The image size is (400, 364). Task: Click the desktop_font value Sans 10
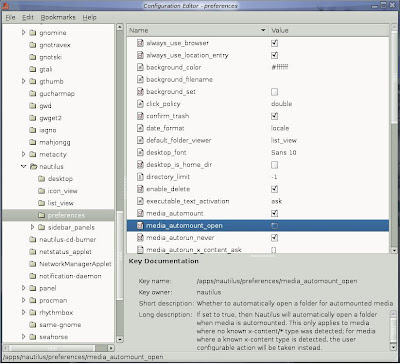point(284,153)
